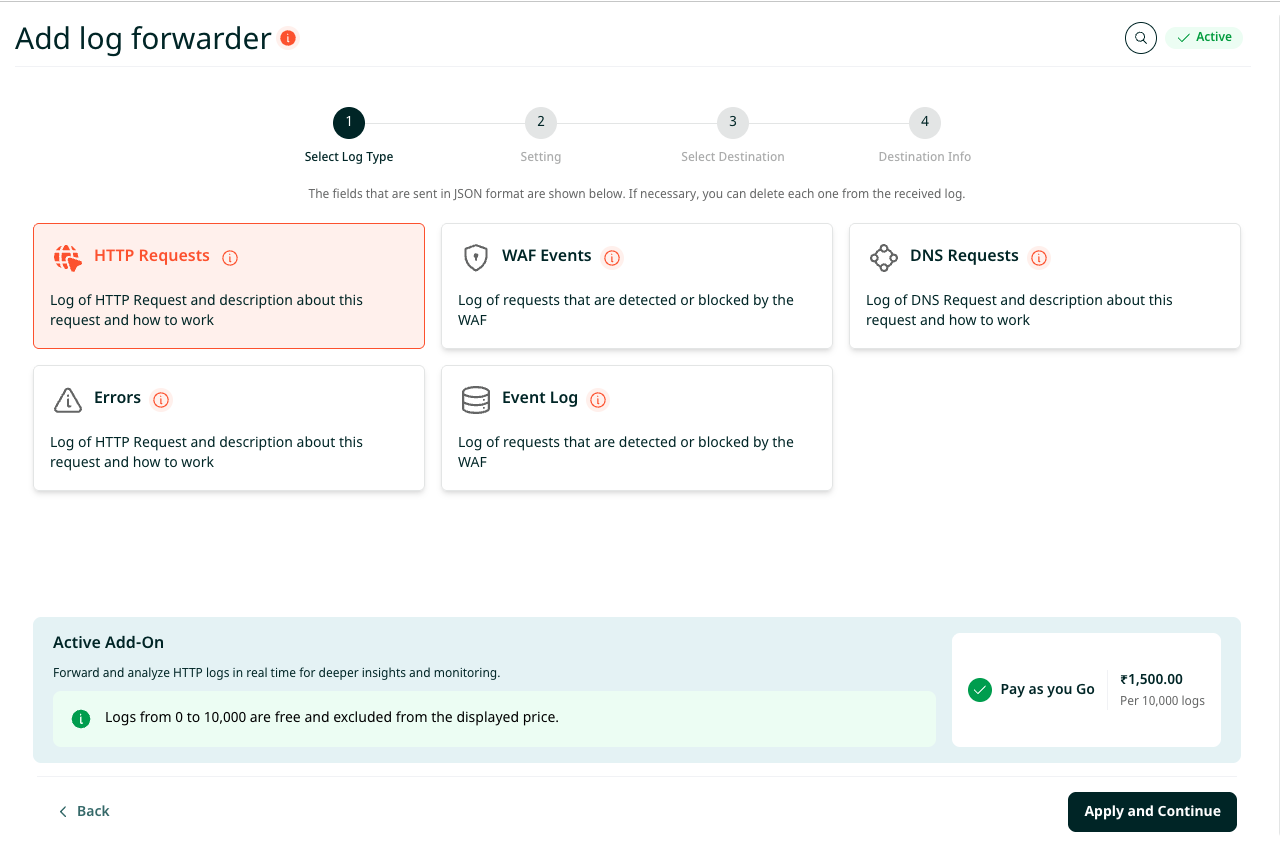Click the info icon beside Add log forwarder title
This screenshot has height=847, width=1280.
(288, 38)
